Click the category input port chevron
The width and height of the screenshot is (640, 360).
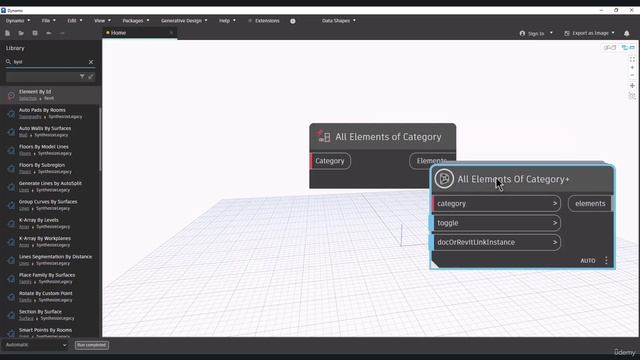[x=555, y=204]
